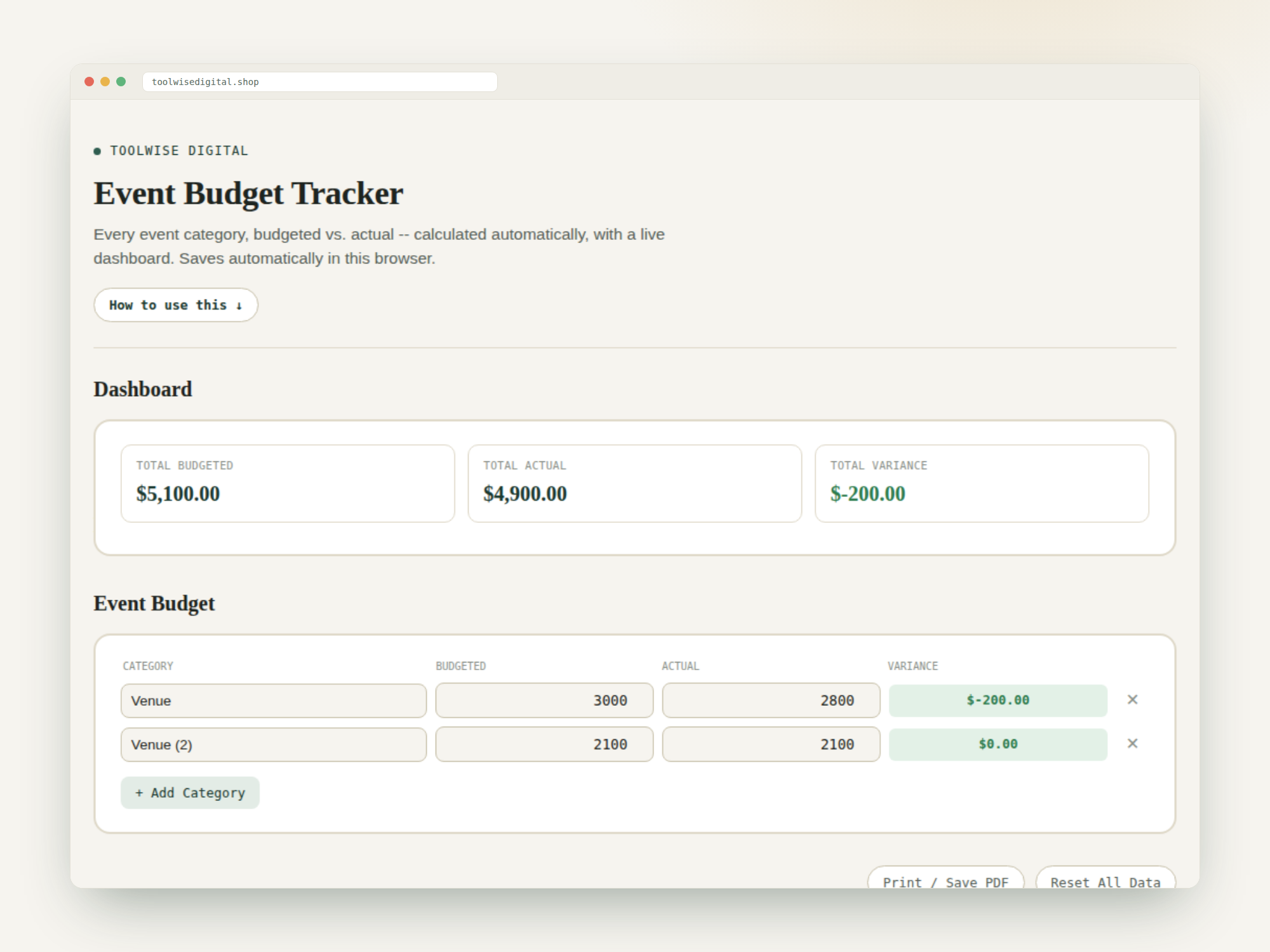Image resolution: width=1270 pixels, height=952 pixels.
Task: Click the Total Actual $4,900.00 value
Action: [525, 494]
